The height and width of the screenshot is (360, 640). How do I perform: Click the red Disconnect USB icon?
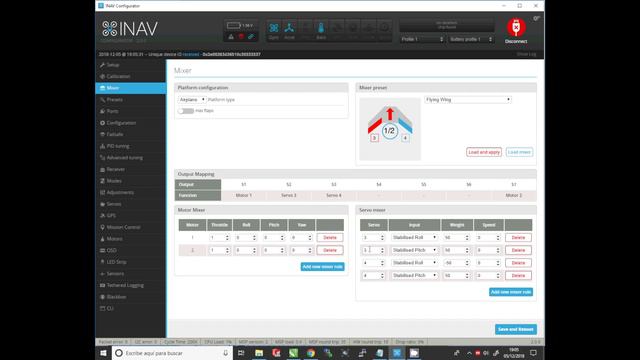[x=516, y=27]
